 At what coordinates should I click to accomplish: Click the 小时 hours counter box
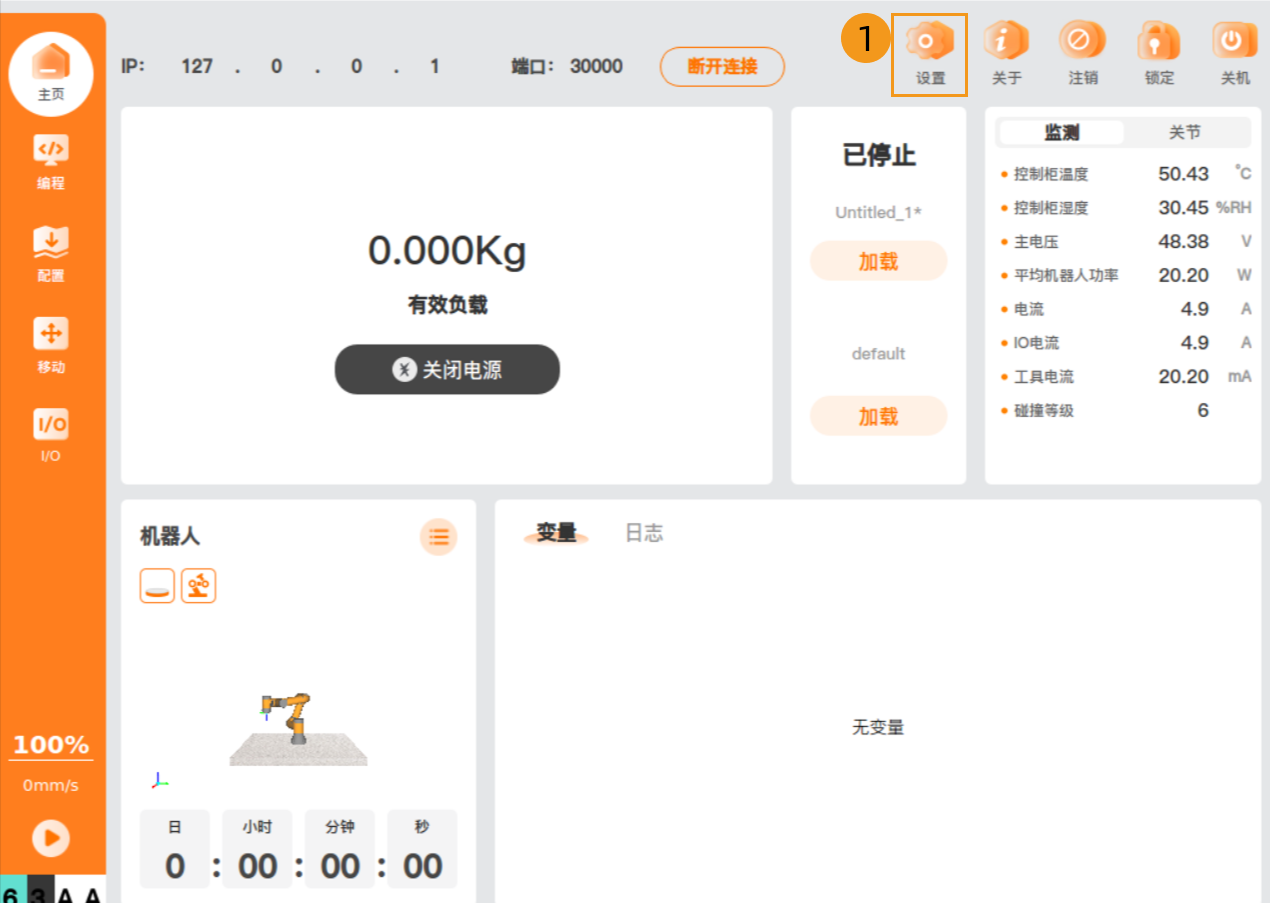point(257,849)
